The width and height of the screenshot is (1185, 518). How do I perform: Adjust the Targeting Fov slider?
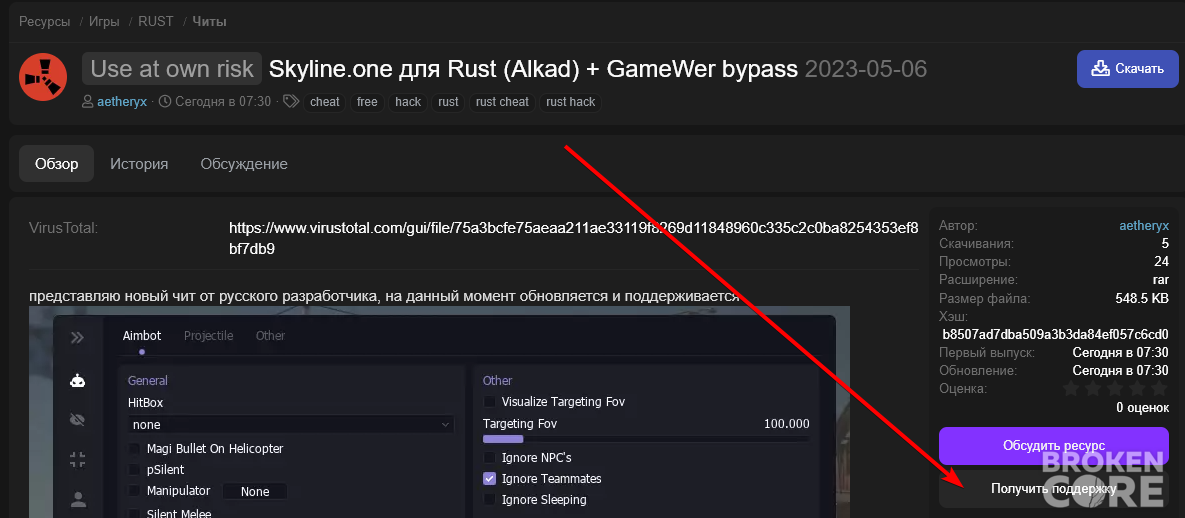click(646, 439)
